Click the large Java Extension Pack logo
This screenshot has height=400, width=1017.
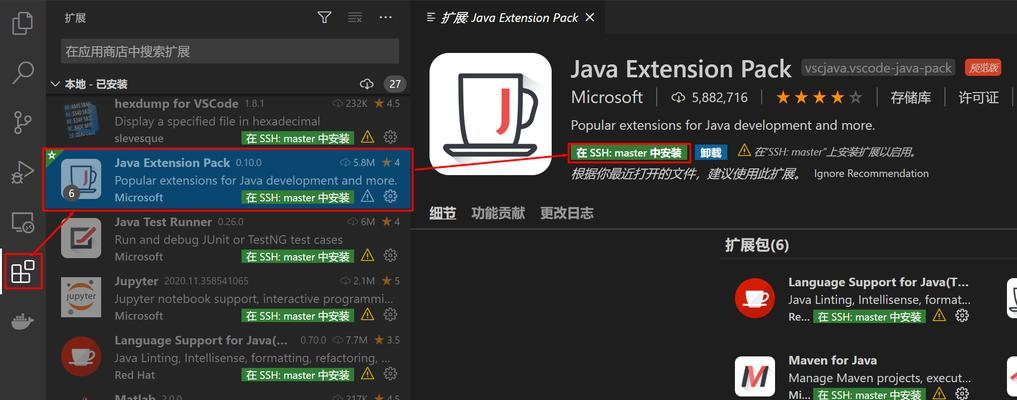(490, 114)
